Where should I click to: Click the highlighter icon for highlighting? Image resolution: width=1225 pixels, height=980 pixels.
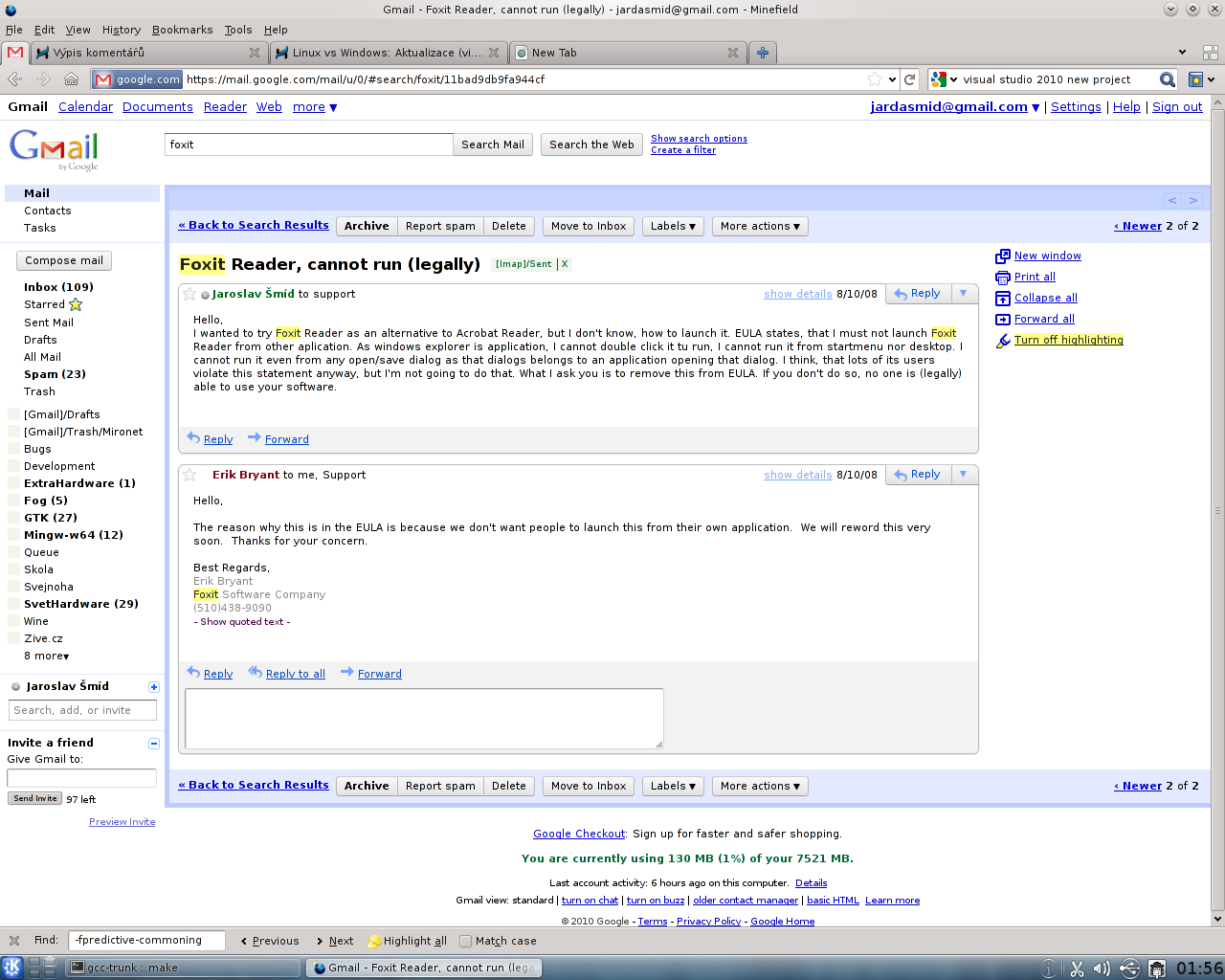coord(1003,340)
